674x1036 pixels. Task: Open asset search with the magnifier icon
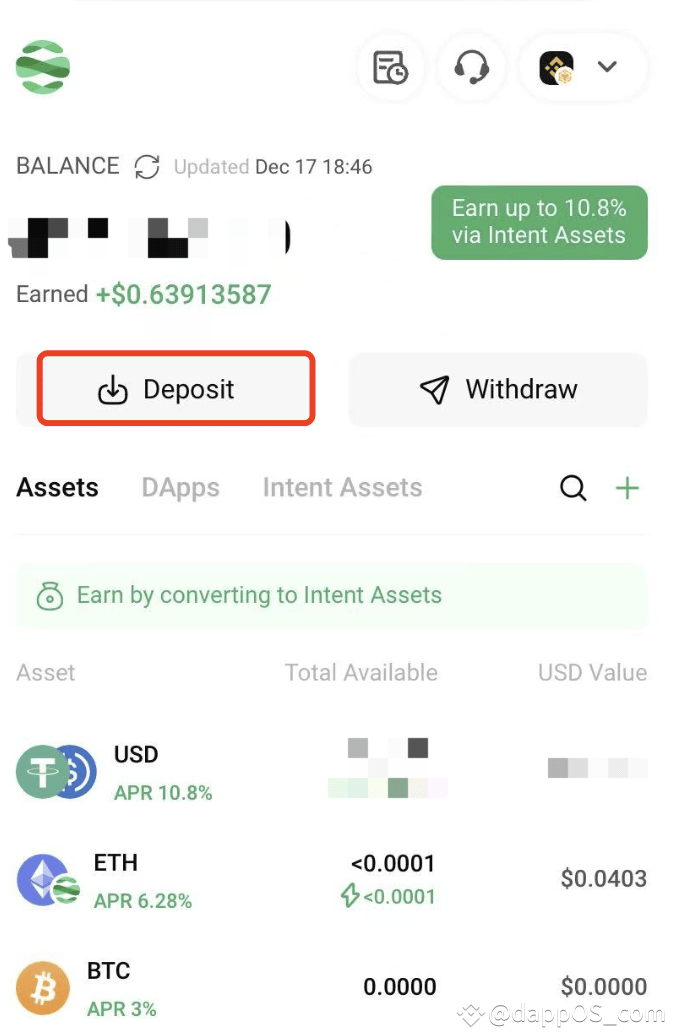click(x=573, y=488)
